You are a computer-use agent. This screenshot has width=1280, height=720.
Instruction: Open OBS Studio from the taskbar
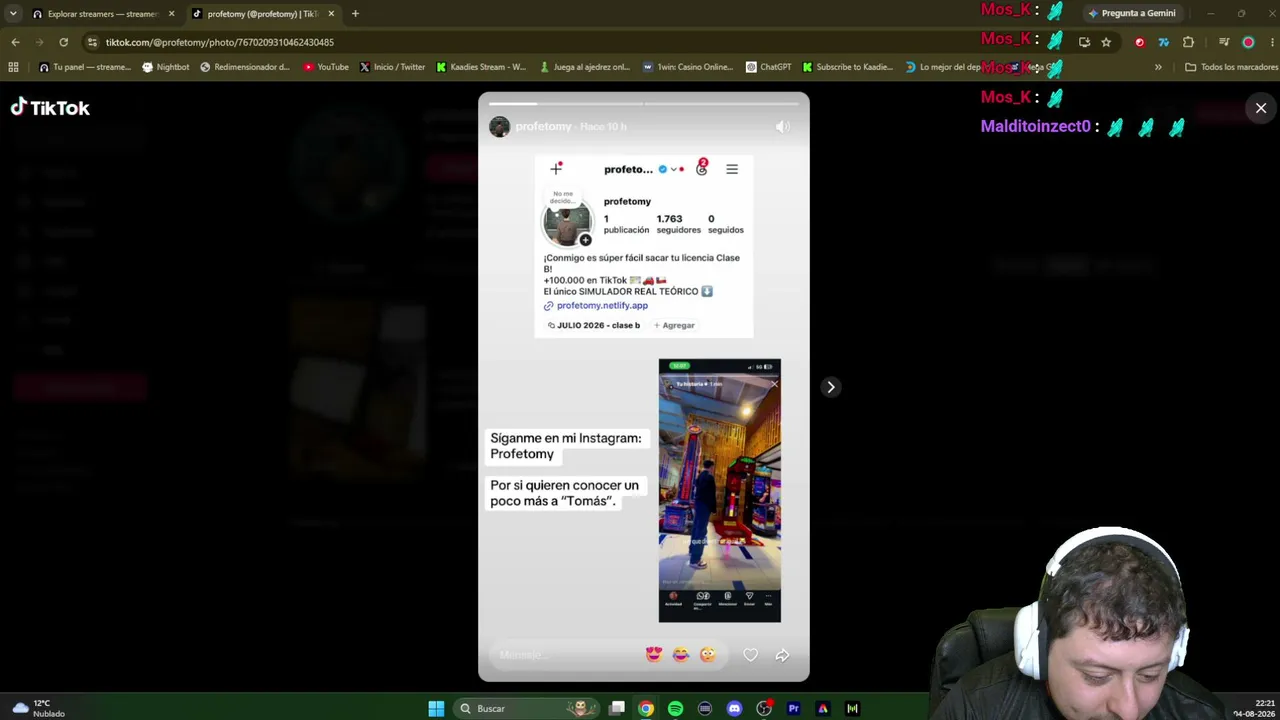(x=764, y=709)
